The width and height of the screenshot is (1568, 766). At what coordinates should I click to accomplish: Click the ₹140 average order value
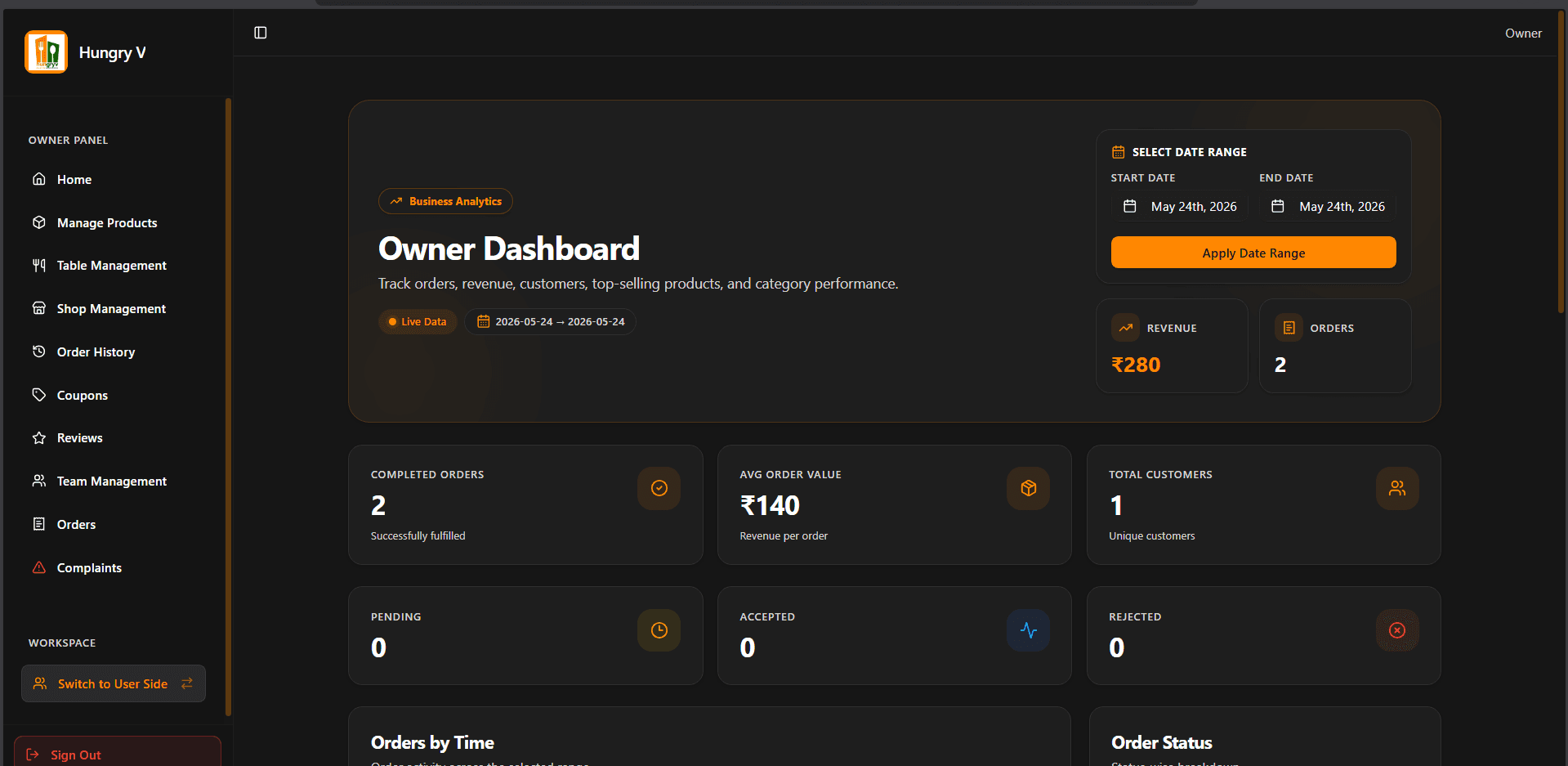770,505
